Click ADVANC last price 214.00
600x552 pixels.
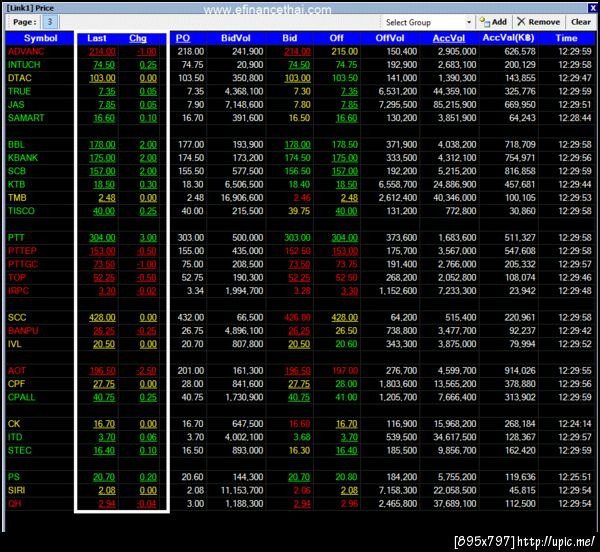tap(102, 52)
